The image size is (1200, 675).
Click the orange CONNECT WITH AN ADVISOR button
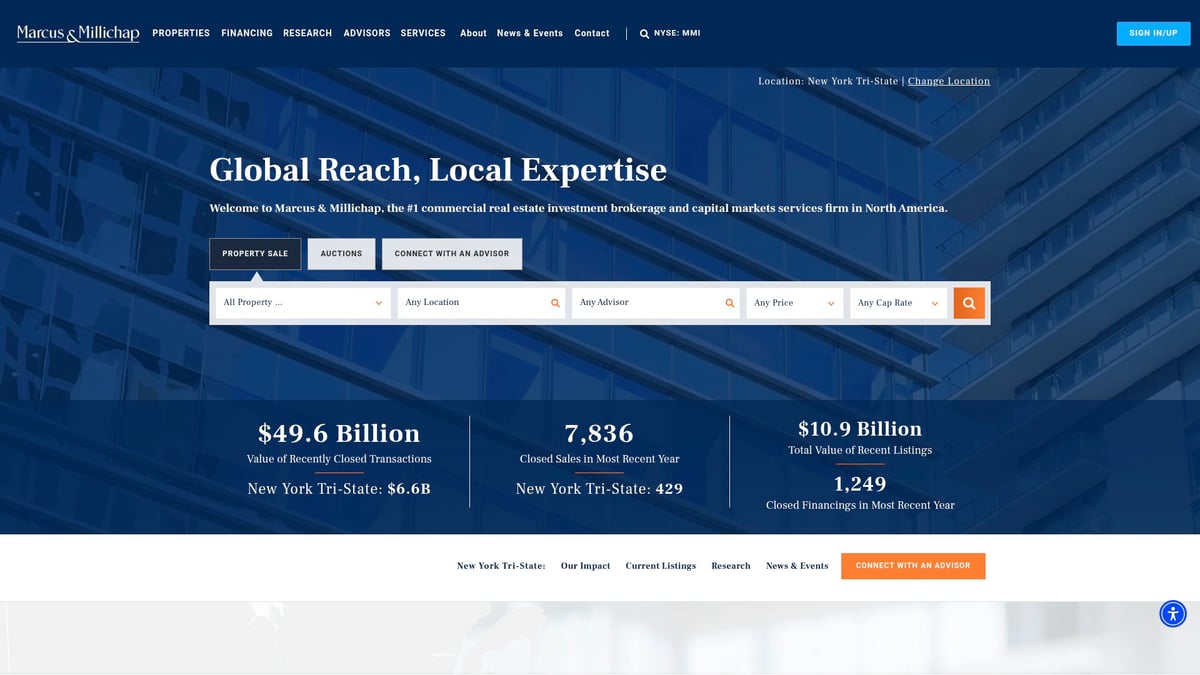click(913, 565)
